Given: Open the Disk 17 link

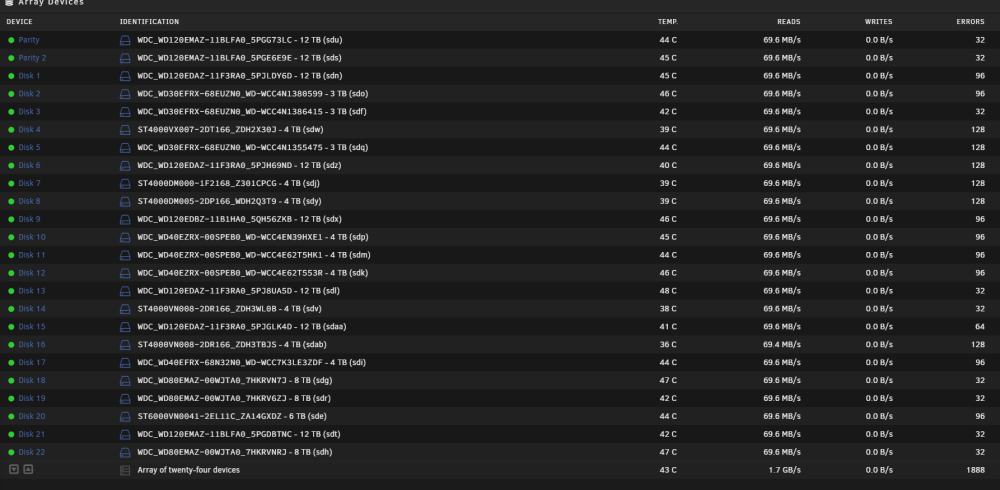Looking at the screenshot, I should [x=32, y=362].
